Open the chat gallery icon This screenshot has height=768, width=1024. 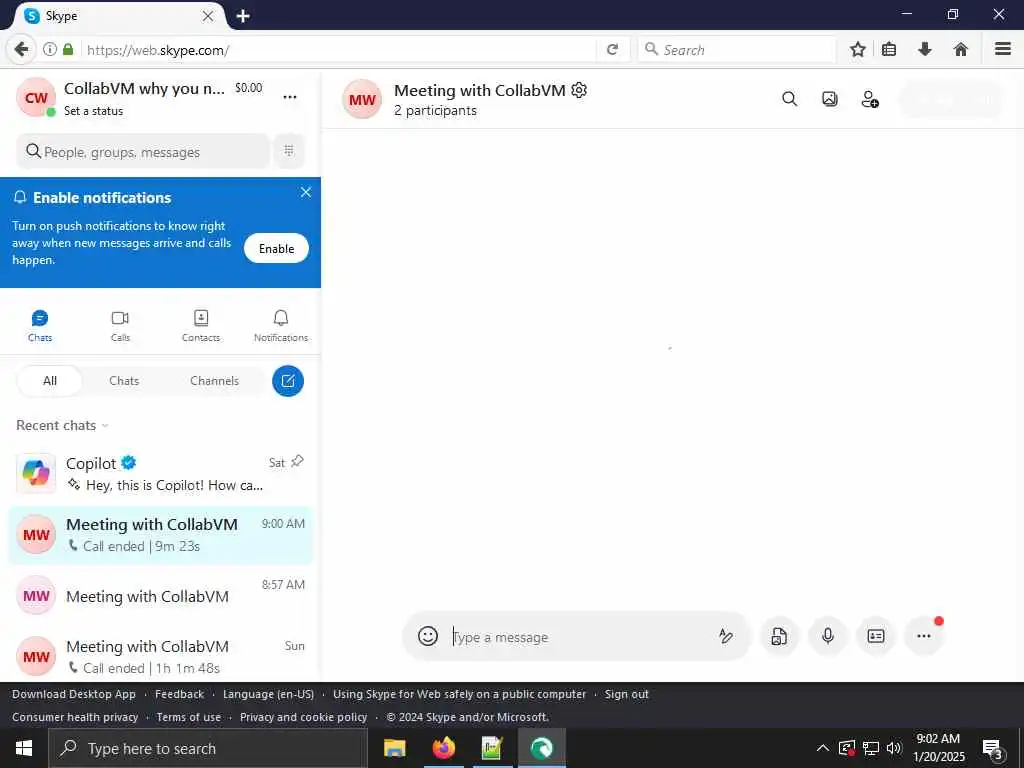coord(829,99)
